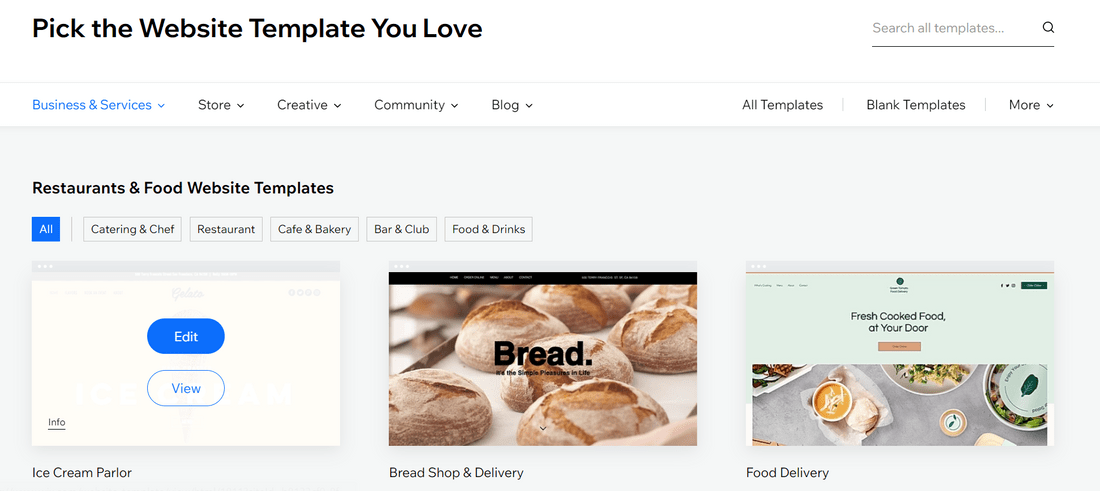
Task: Click the View button on Ice Cream Parlor
Action: point(186,389)
